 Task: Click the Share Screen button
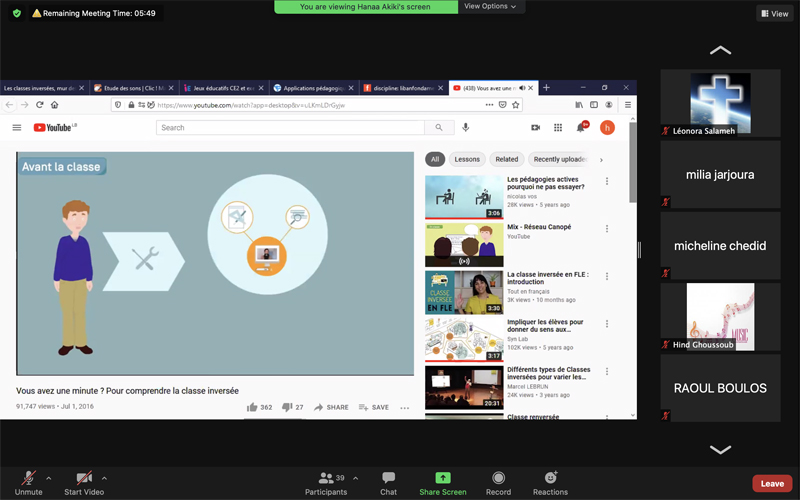click(443, 483)
